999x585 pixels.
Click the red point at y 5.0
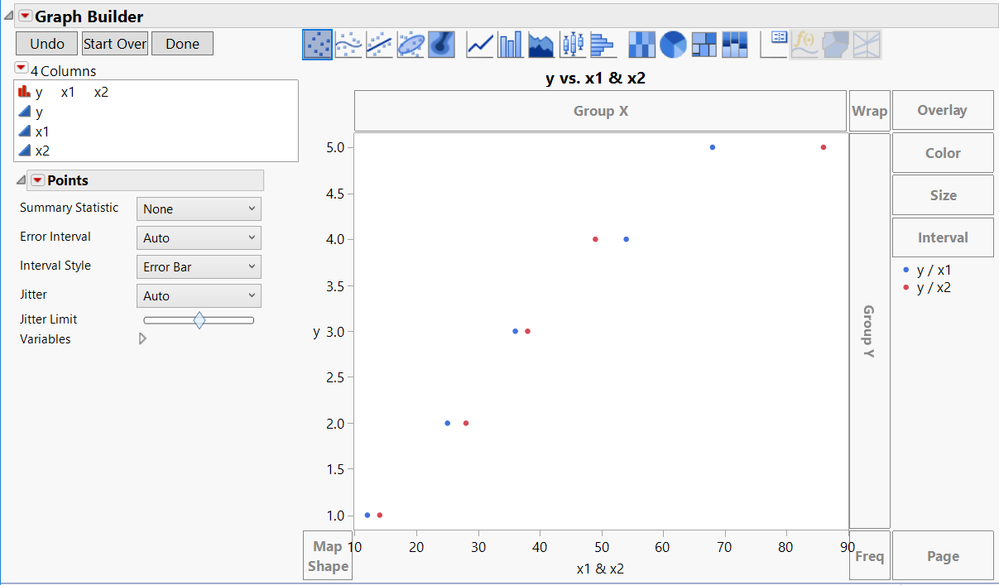pyautogui.click(x=823, y=147)
